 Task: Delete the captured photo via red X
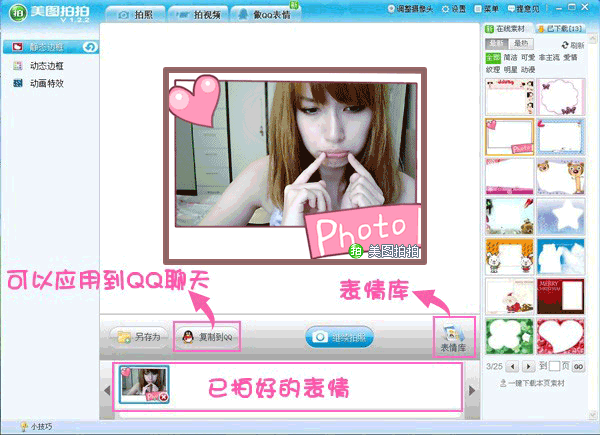pos(164,397)
